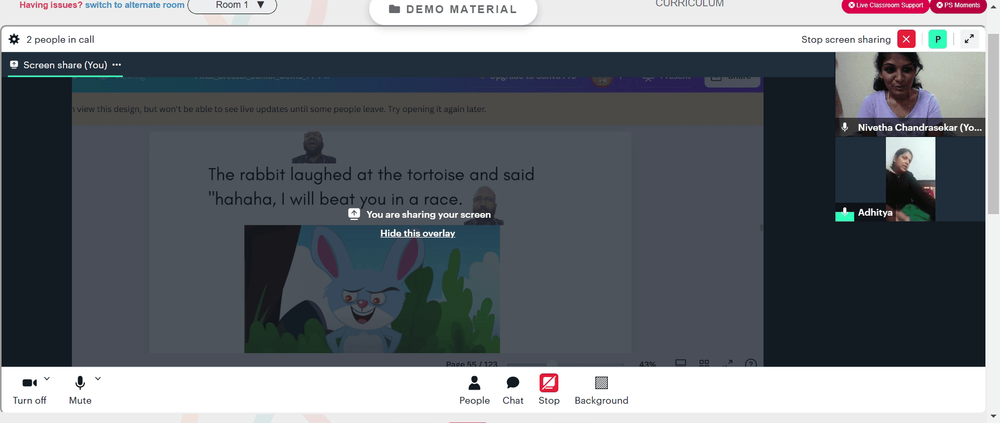Click the green P participant avatar
The height and width of the screenshot is (423, 1000).
click(x=938, y=40)
